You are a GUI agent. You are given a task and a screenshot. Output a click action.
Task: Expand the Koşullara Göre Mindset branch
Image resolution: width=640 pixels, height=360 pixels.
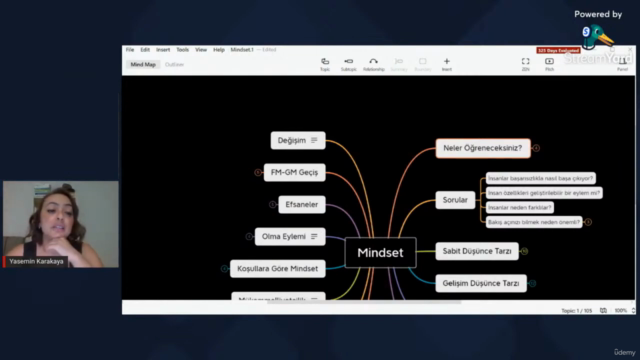224,269
